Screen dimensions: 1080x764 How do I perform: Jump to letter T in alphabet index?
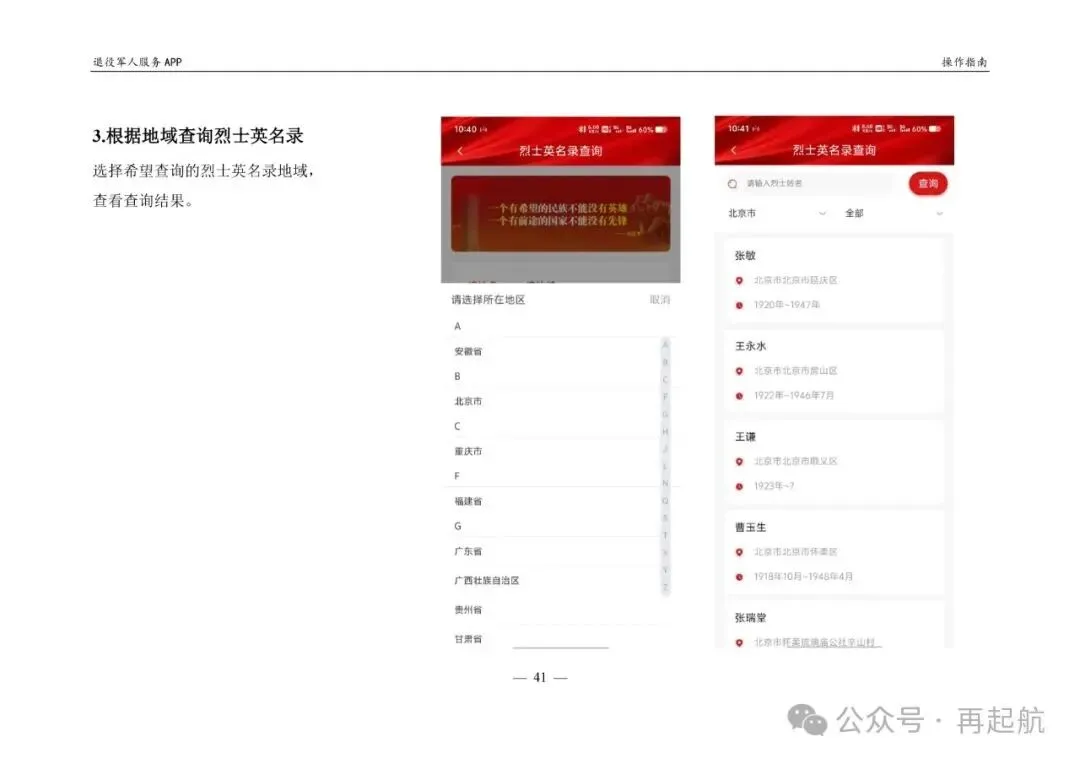point(665,535)
